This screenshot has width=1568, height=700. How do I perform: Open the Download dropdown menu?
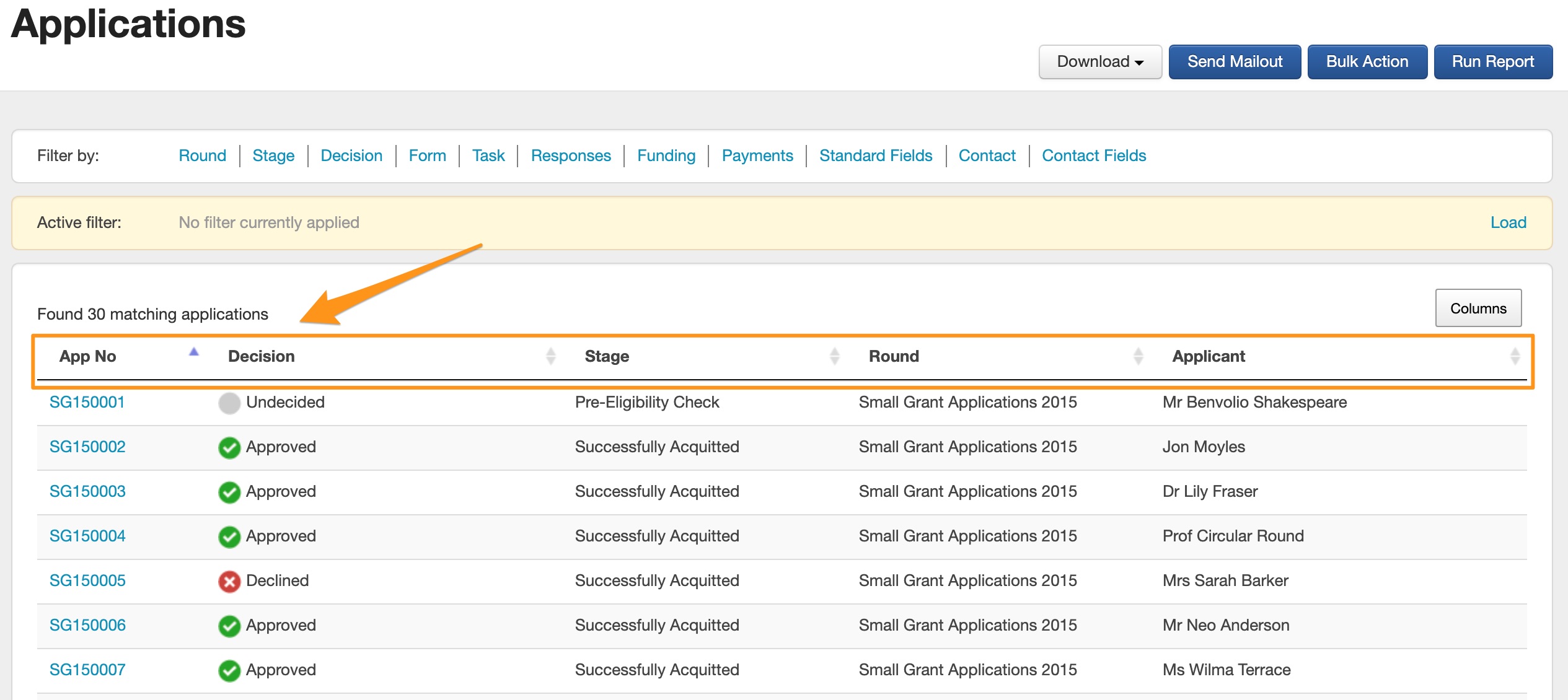[1099, 62]
